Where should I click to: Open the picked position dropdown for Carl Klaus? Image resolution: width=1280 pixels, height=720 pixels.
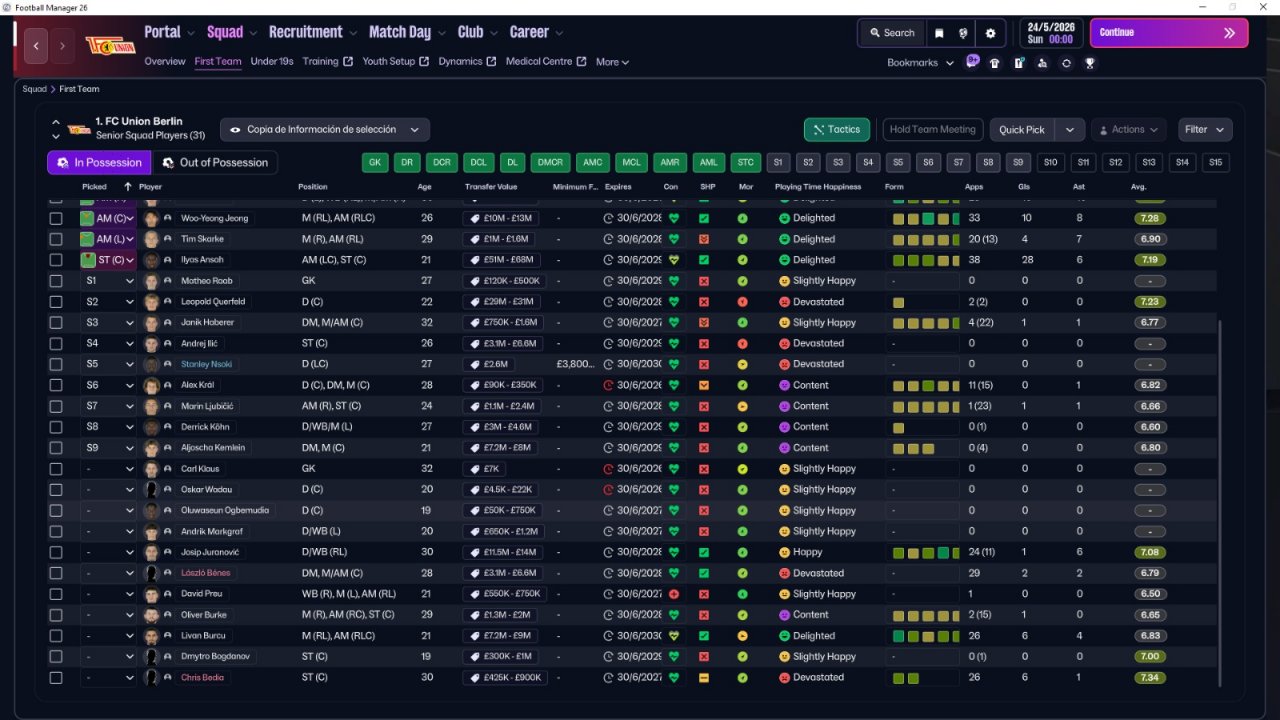tap(109, 469)
